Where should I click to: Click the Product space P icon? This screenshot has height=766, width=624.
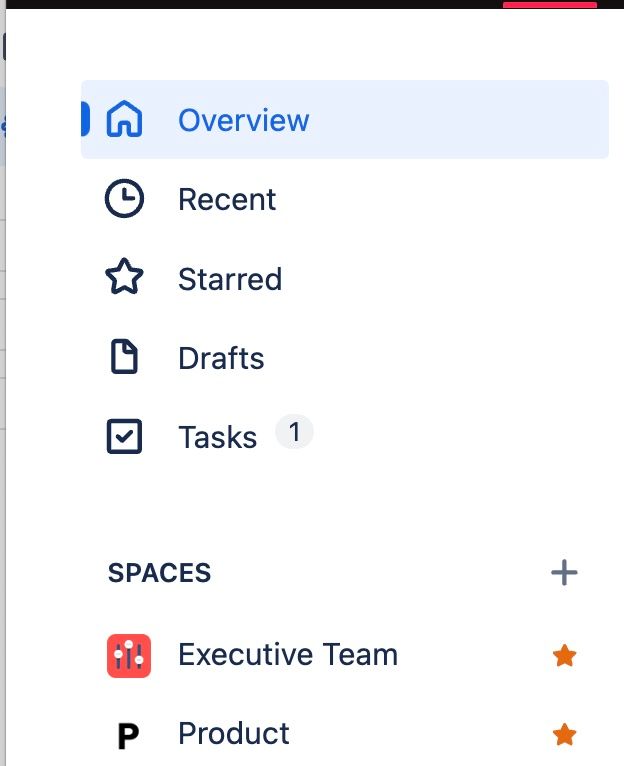pos(129,735)
